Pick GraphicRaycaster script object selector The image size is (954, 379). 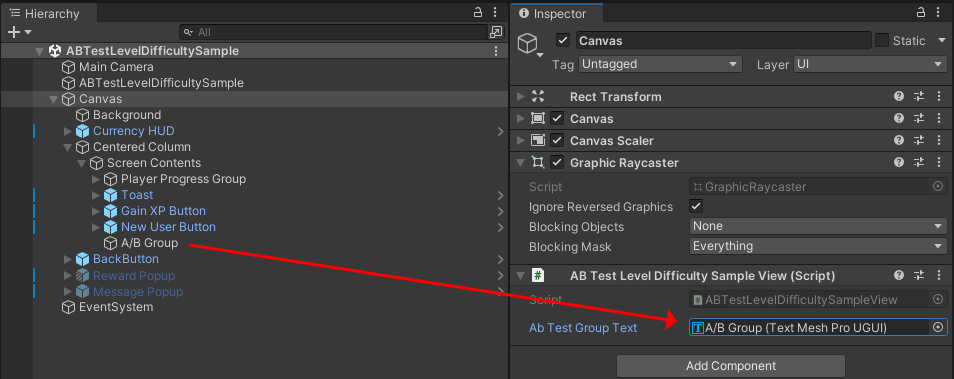tap(938, 187)
